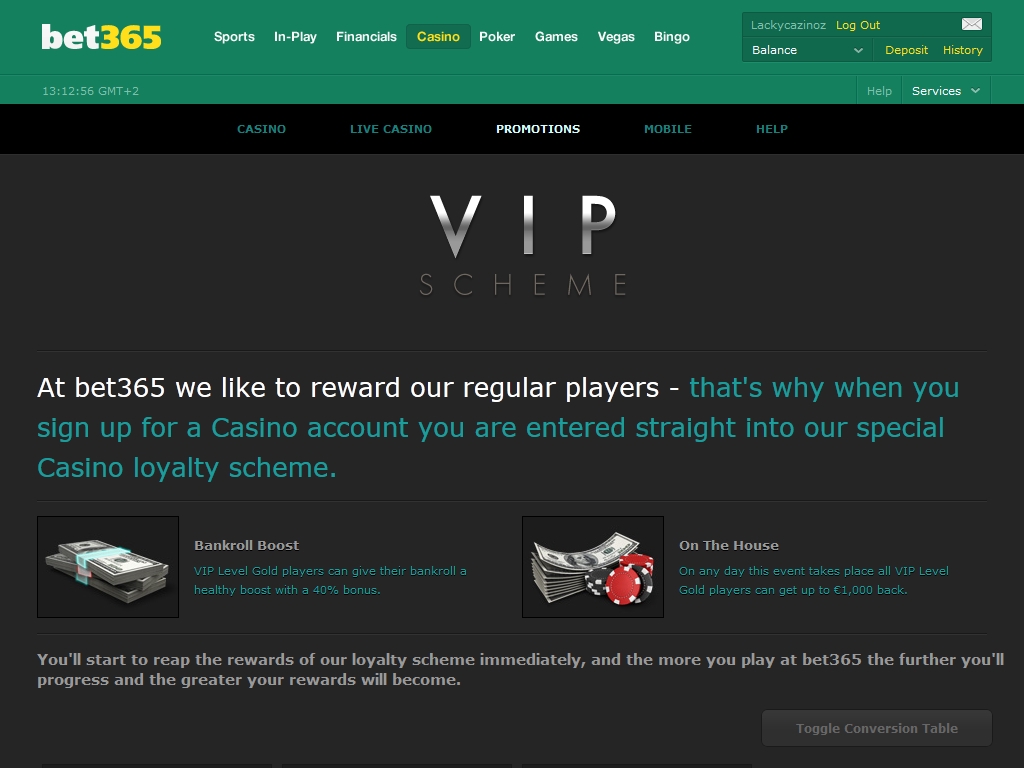
Task: Select the Poker menu item
Action: tap(497, 37)
